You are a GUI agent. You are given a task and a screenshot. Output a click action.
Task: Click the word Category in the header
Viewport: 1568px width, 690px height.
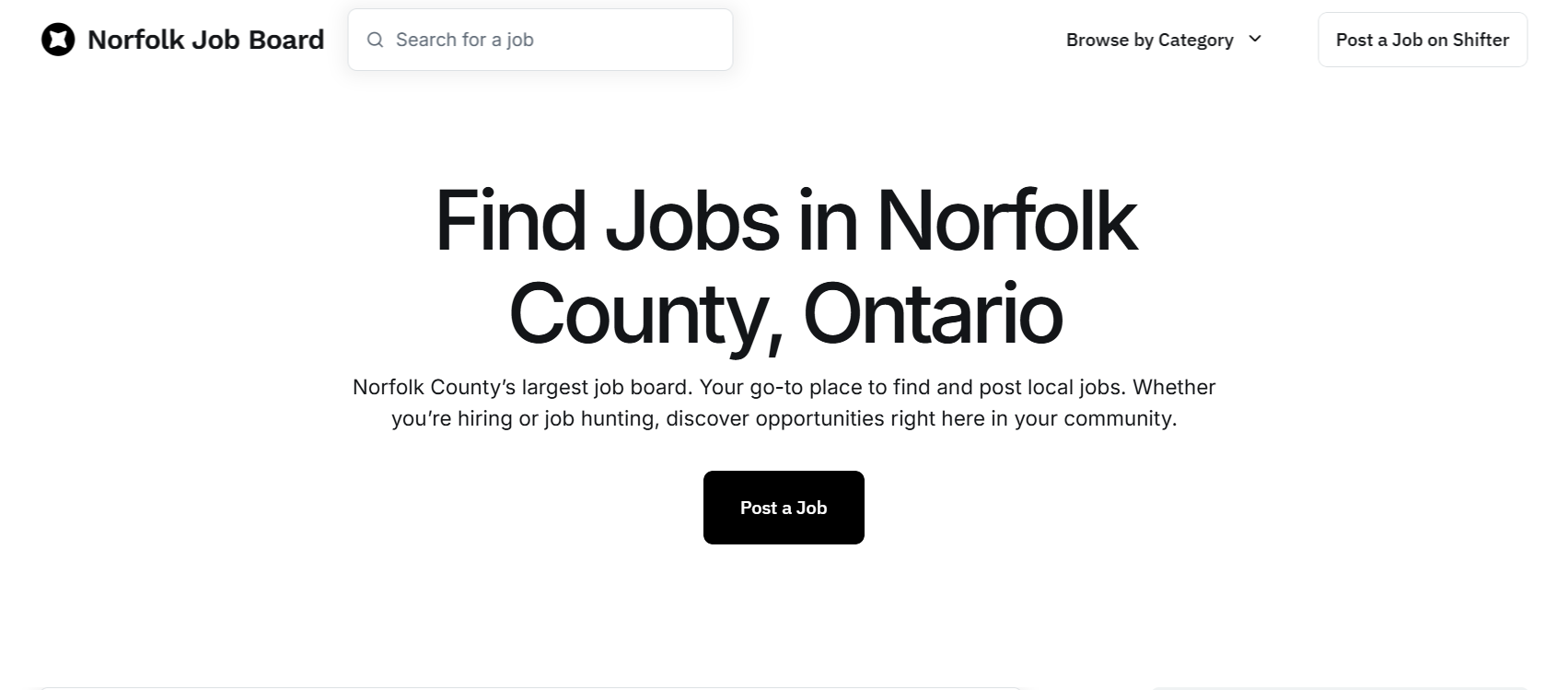[1195, 40]
